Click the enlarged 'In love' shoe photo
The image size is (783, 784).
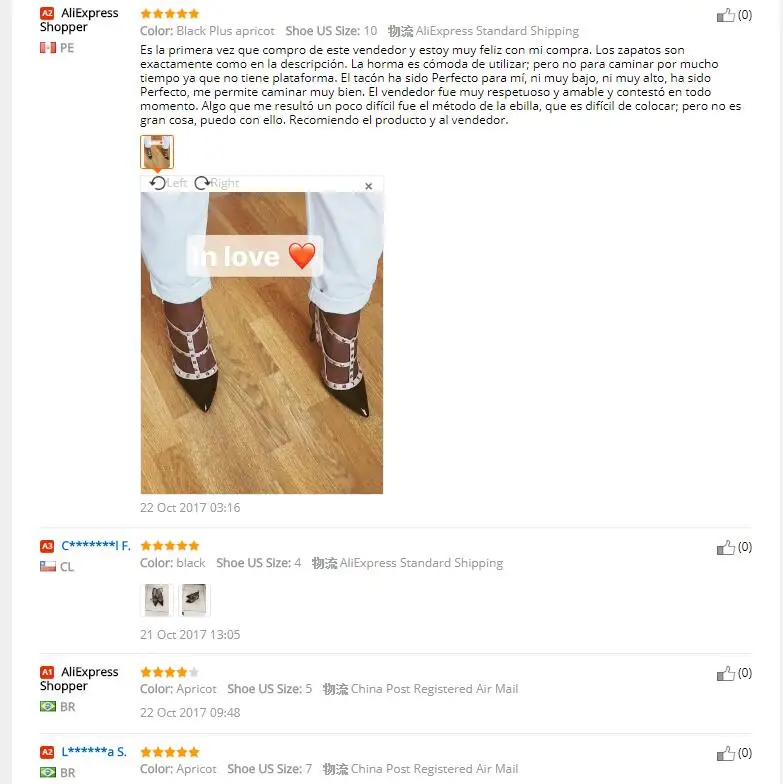pyautogui.click(x=262, y=342)
